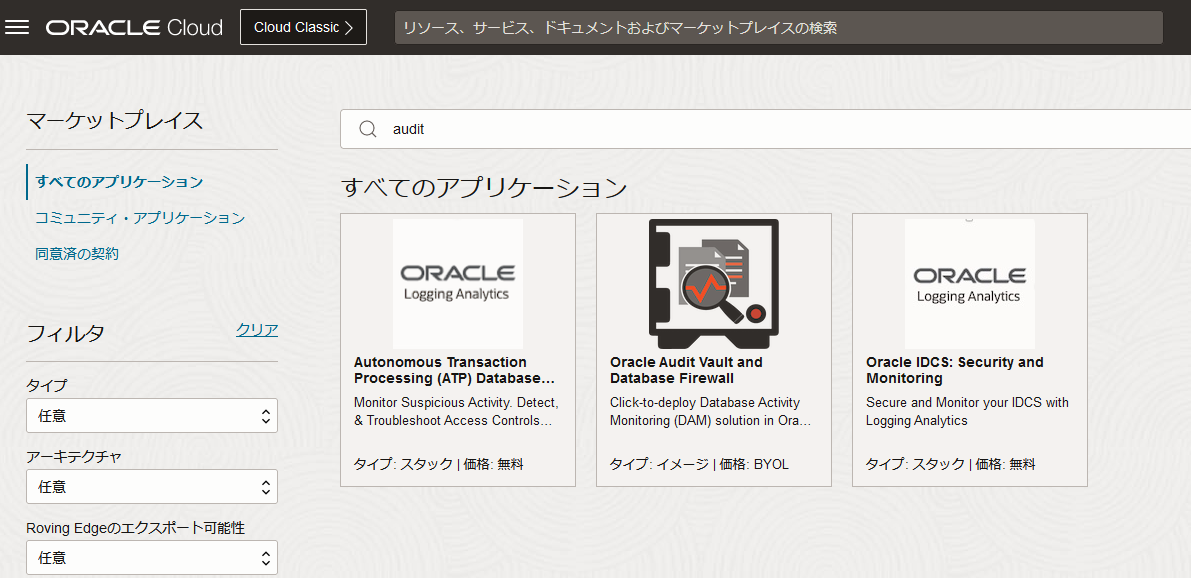Select すべてのアプリケーション in sidebar
Screen dimensions: 1191x578
(119, 182)
